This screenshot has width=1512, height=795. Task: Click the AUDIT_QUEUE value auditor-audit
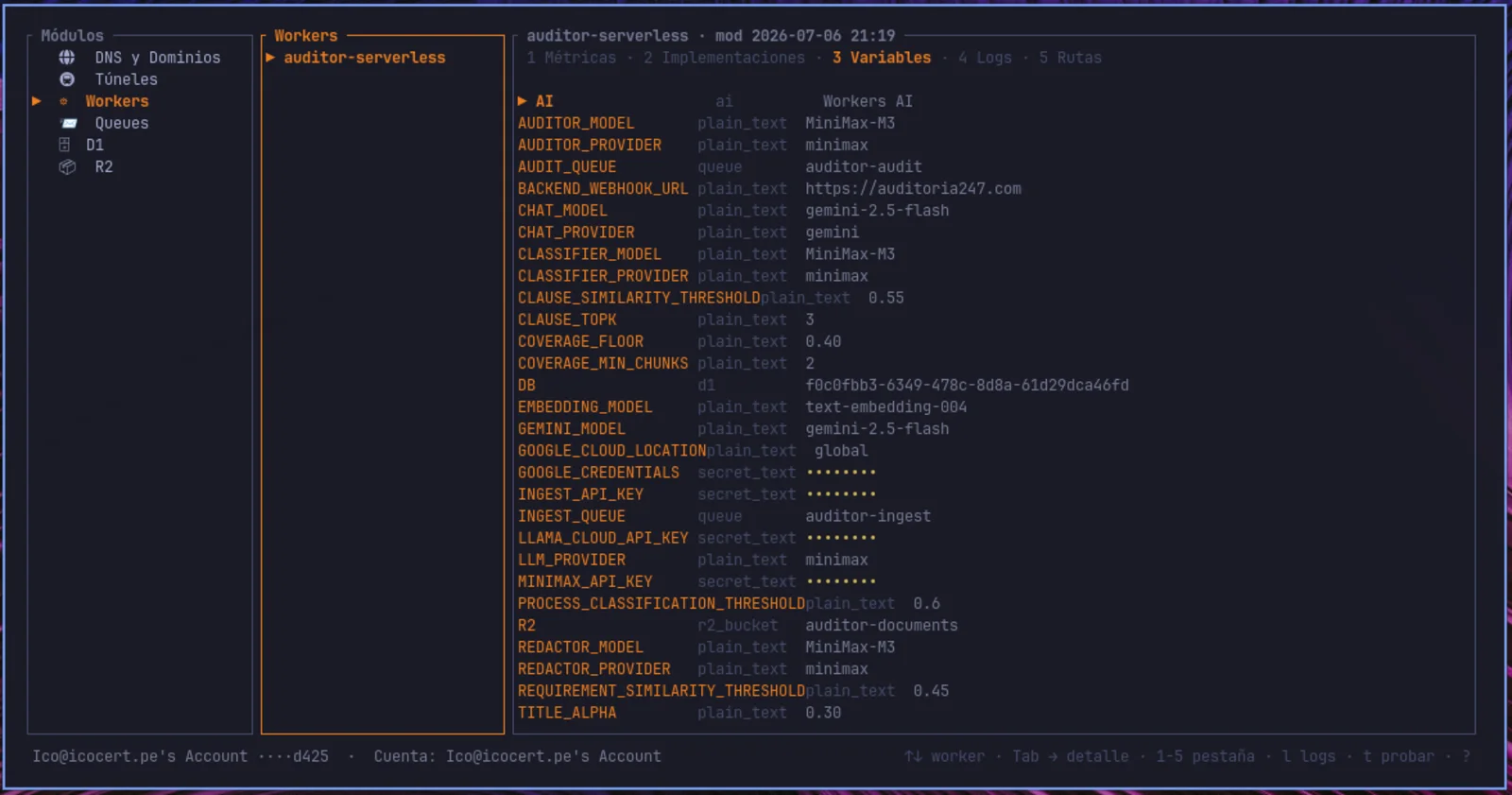pos(864,166)
